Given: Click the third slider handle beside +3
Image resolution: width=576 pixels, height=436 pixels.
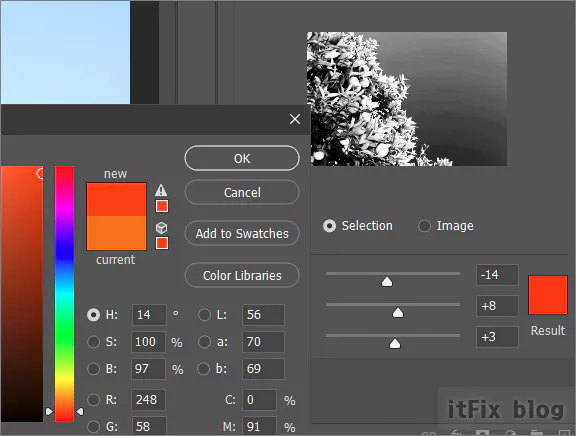Looking at the screenshot, I should pyautogui.click(x=395, y=344).
